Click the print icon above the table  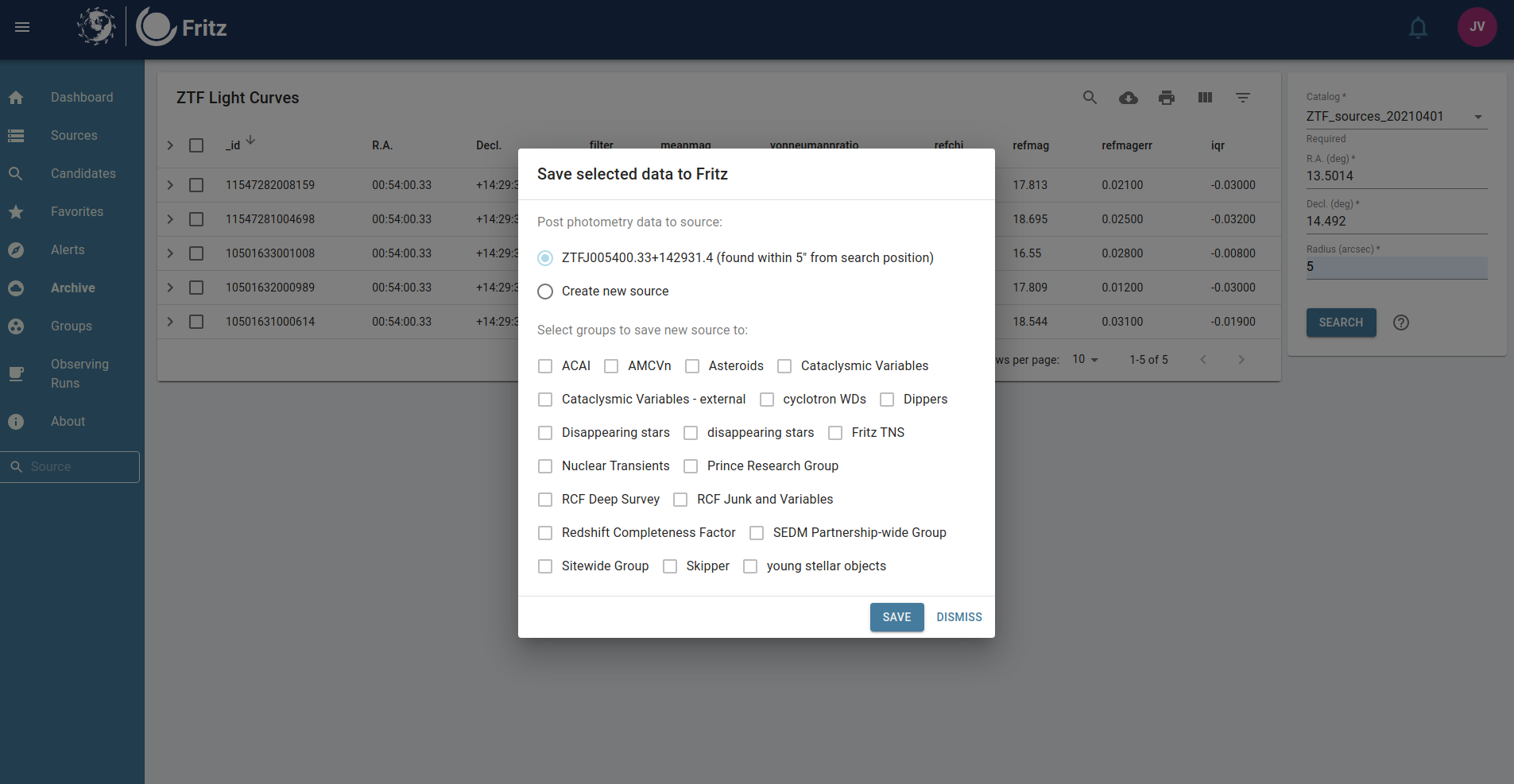pyautogui.click(x=1167, y=98)
